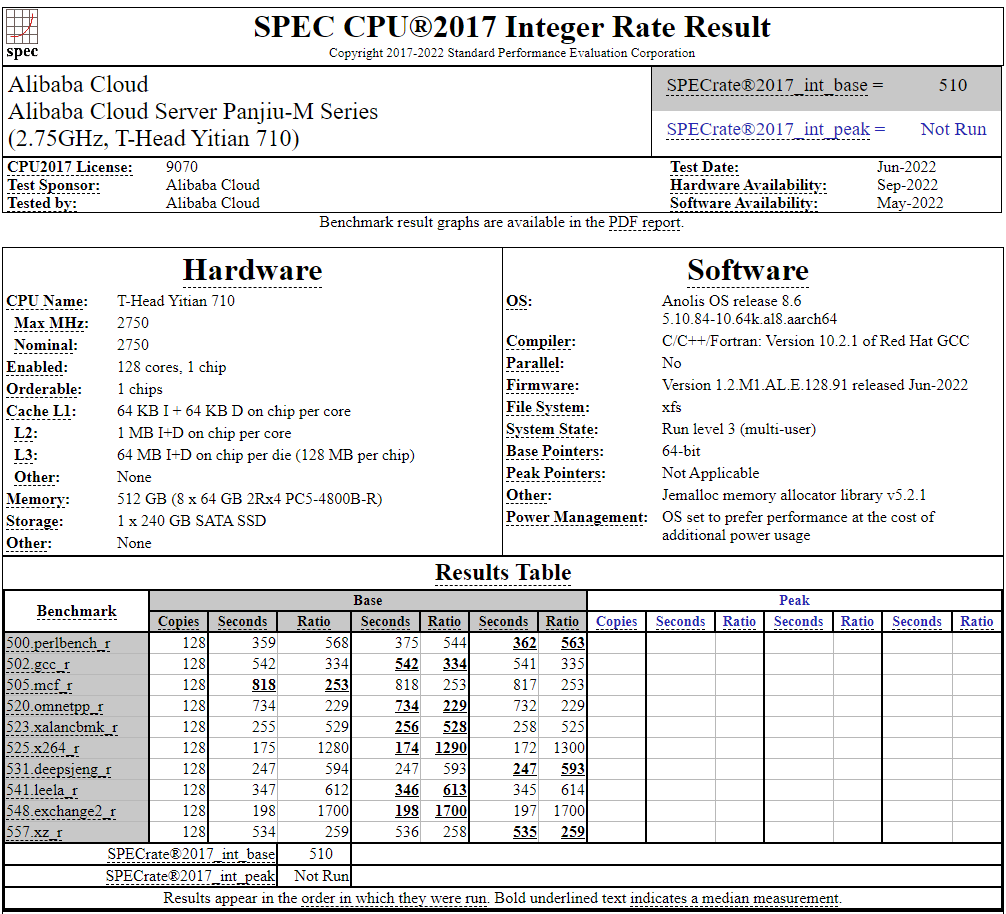Open the 'Test Date:' field link
The height and width of the screenshot is (914, 1006).
(704, 167)
